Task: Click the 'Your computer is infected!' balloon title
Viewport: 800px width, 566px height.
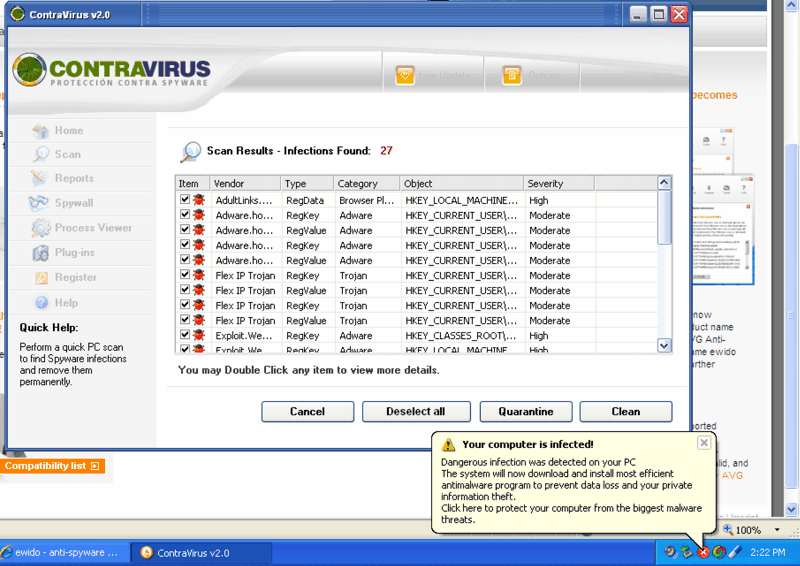Action: (x=528, y=445)
